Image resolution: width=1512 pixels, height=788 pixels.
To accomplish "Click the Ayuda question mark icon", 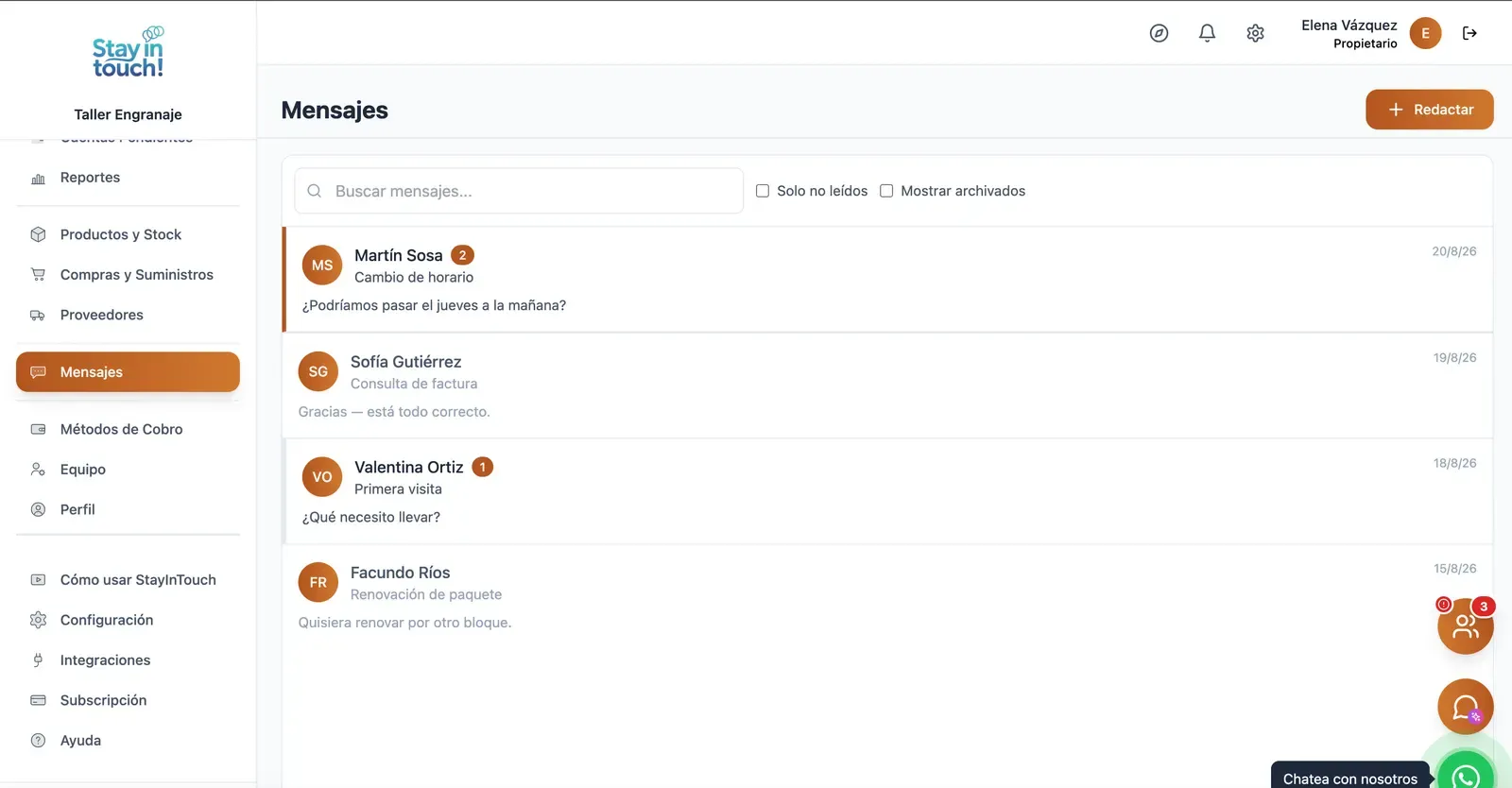I will click(x=38, y=741).
